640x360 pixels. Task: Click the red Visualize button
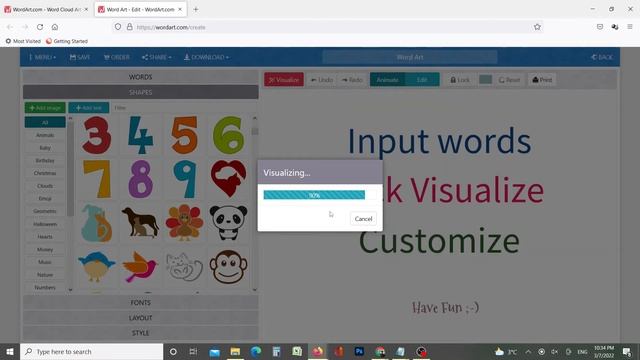pyautogui.click(x=284, y=80)
